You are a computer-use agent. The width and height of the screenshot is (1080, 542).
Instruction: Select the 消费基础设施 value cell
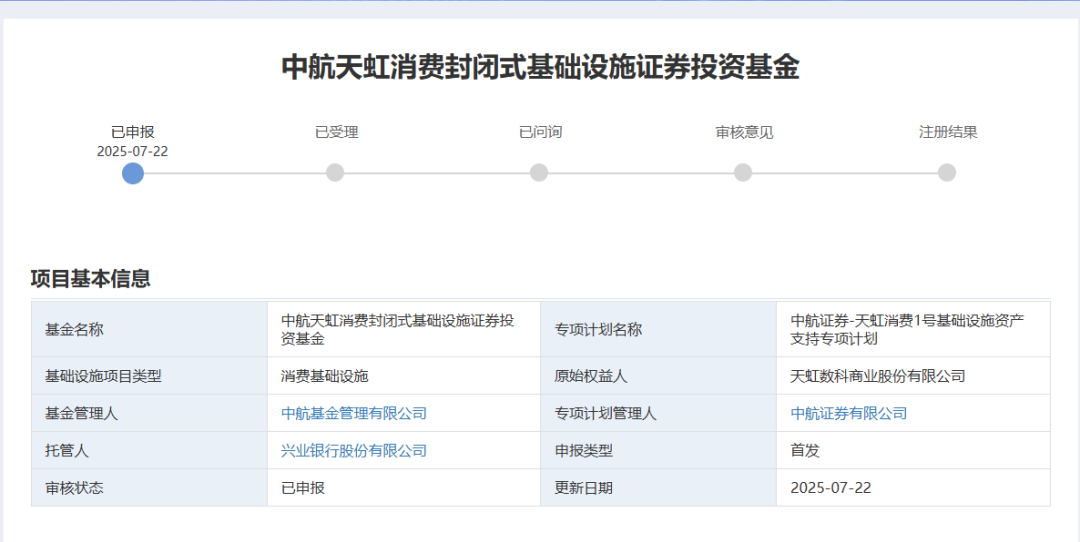pos(325,376)
